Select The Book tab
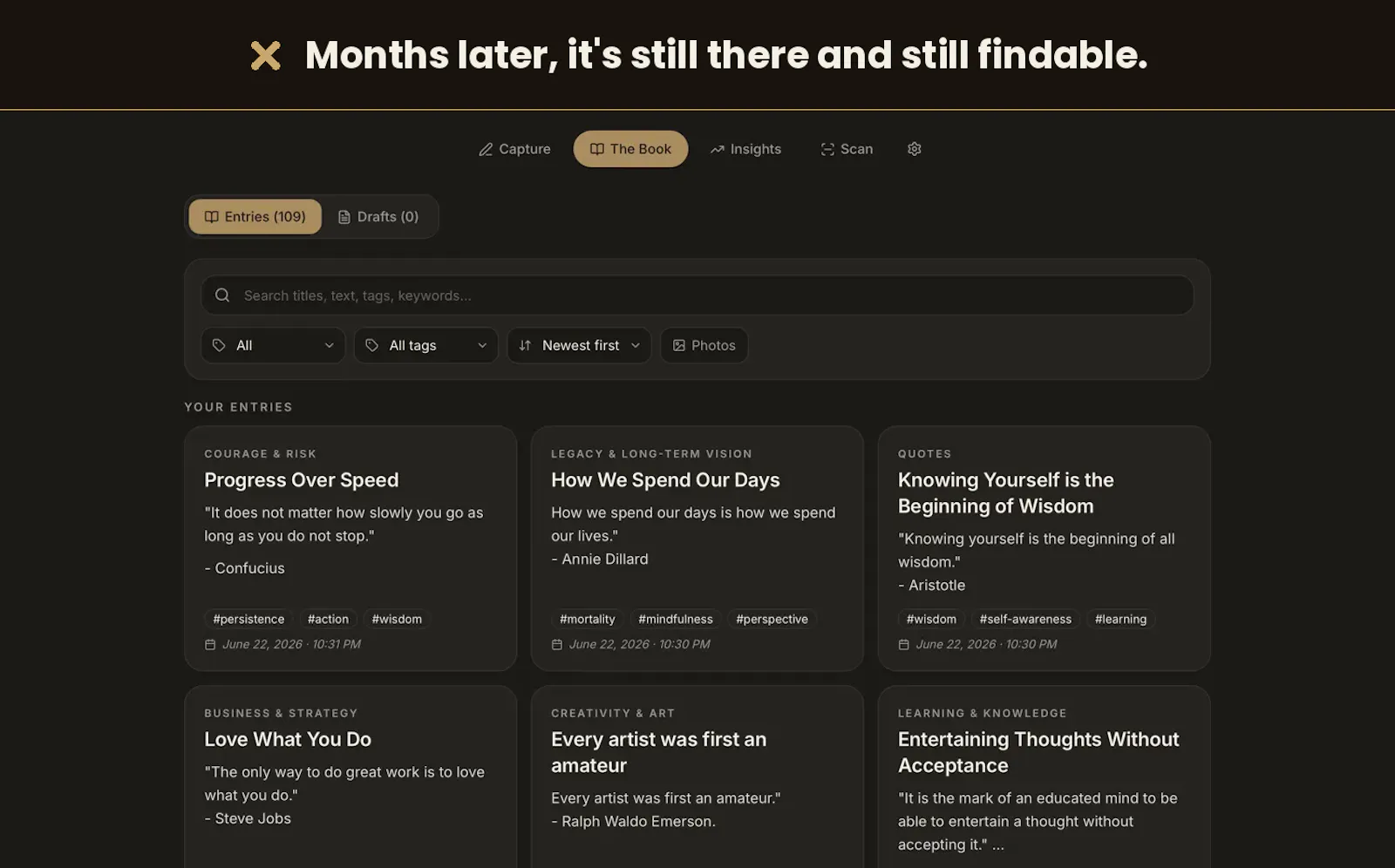The width and height of the screenshot is (1395, 868). pos(630,149)
